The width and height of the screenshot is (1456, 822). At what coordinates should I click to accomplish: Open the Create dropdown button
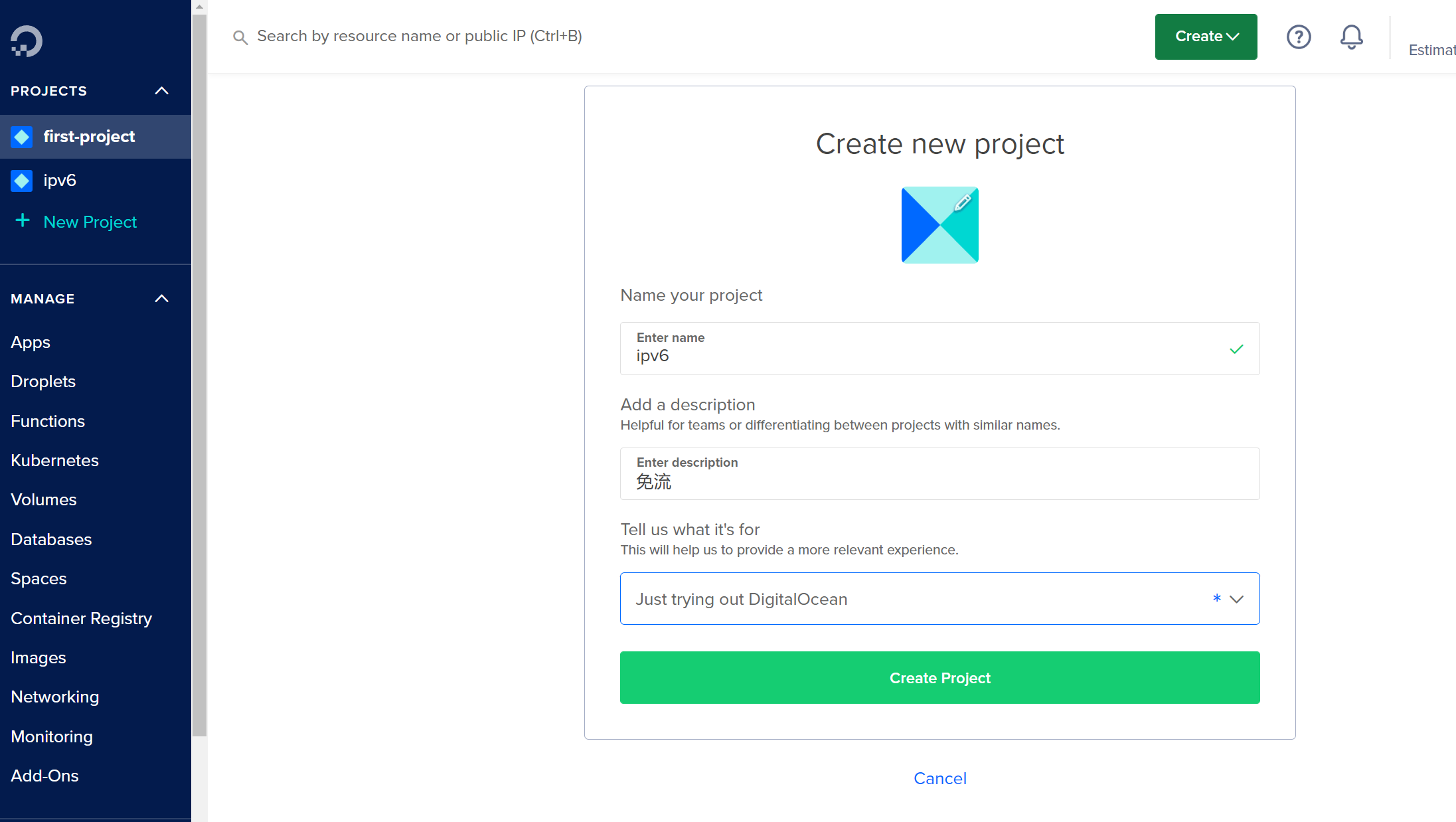click(1206, 37)
